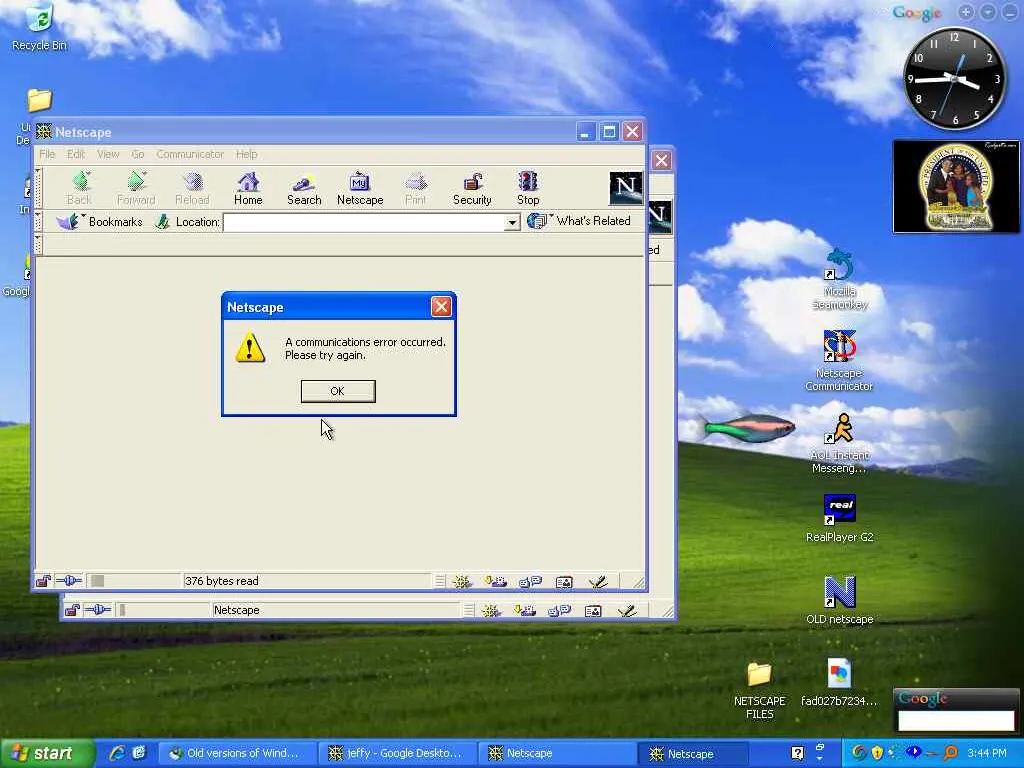Switch to 'Jeffy - Google Deskto...' taskbar button
Screen dimensions: 1024x768
396,753
